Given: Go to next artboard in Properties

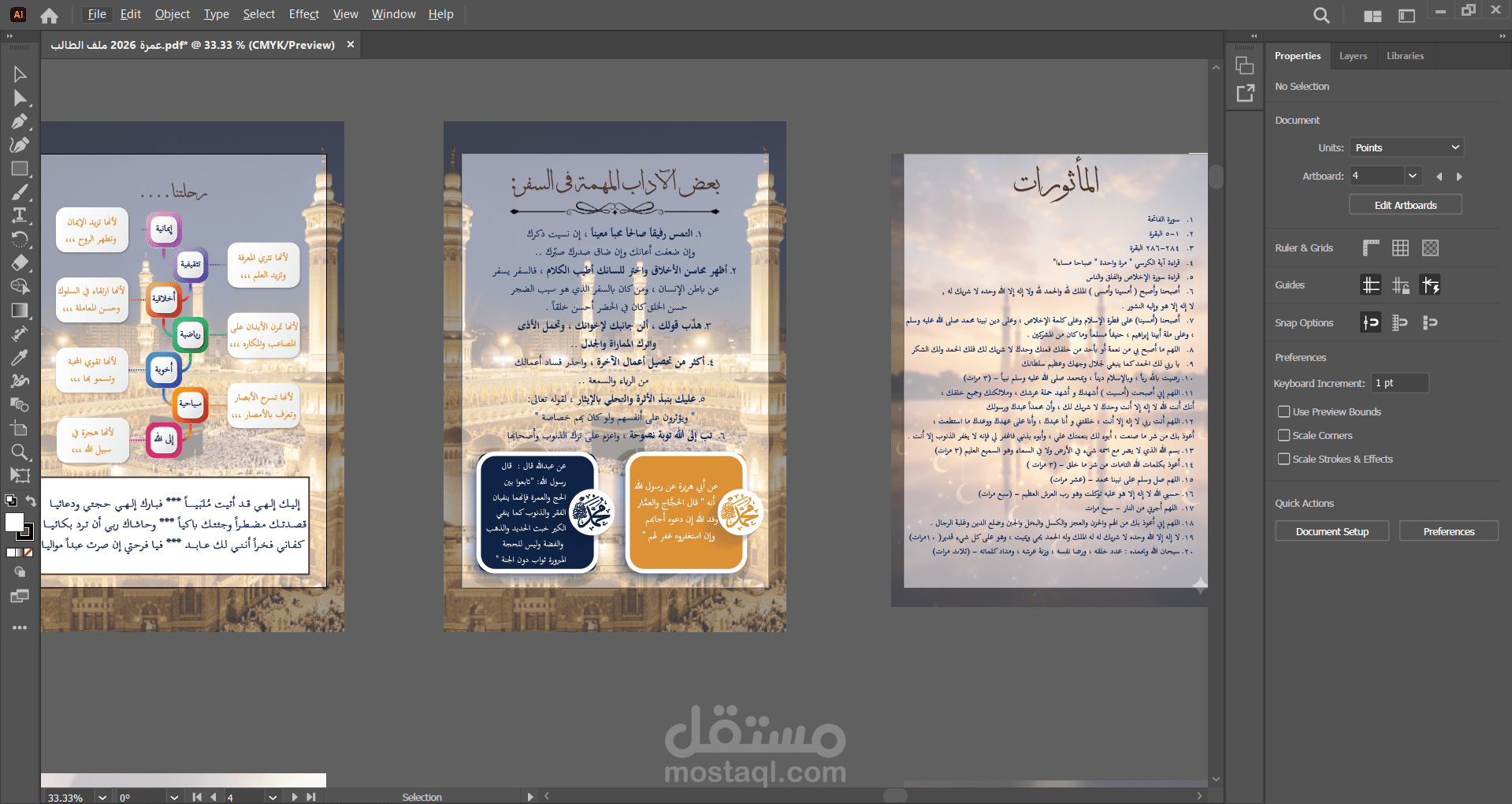Looking at the screenshot, I should (1459, 177).
